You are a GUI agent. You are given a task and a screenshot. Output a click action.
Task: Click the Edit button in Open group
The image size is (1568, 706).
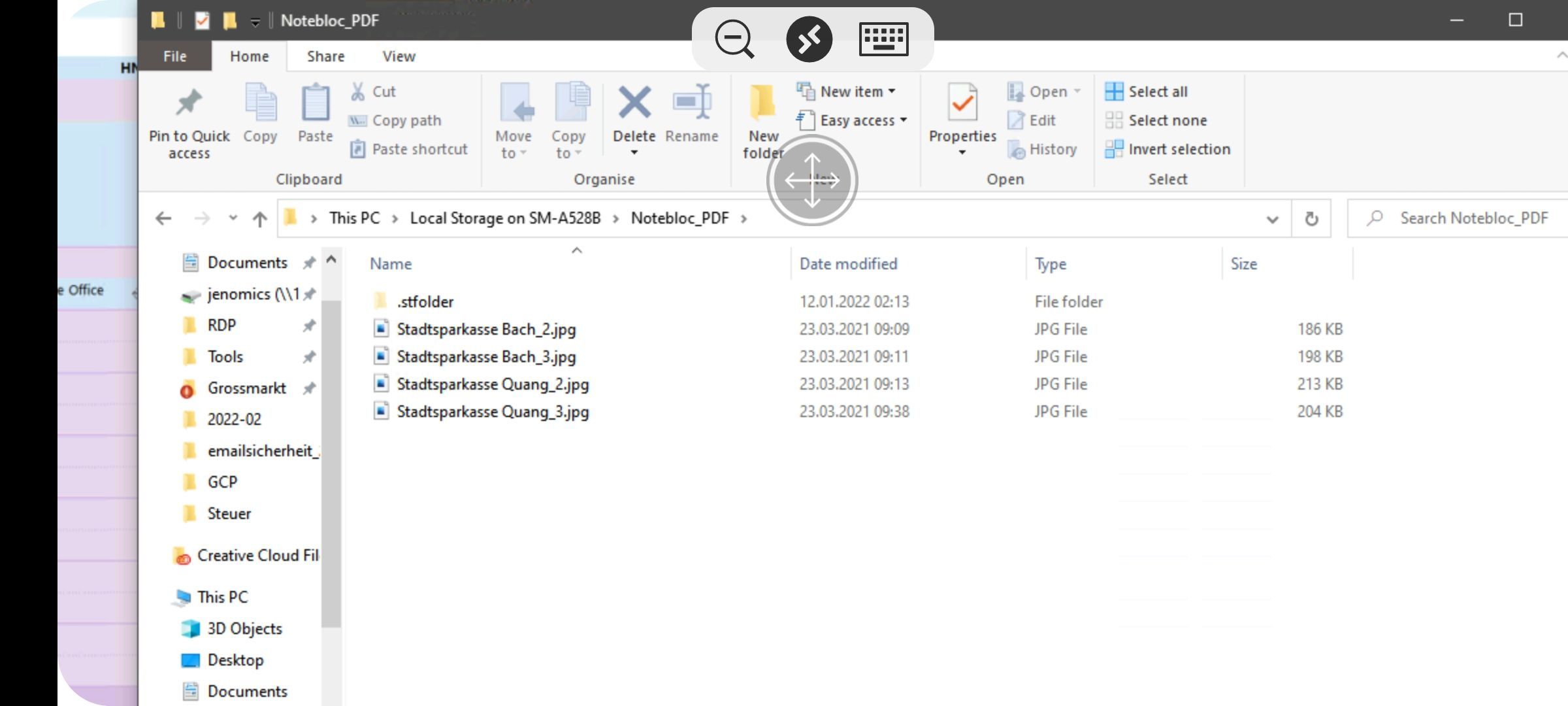(x=1032, y=120)
